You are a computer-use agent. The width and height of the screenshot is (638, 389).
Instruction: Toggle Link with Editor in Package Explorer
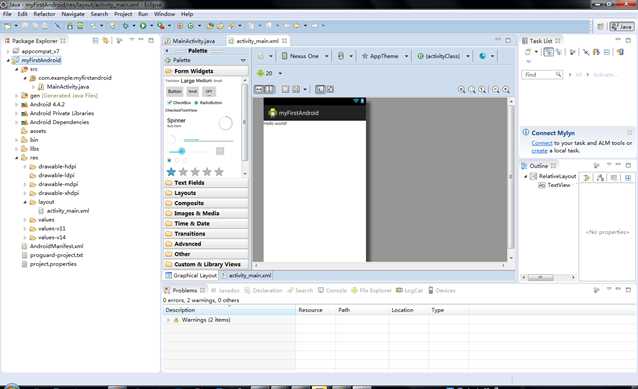click(106, 41)
